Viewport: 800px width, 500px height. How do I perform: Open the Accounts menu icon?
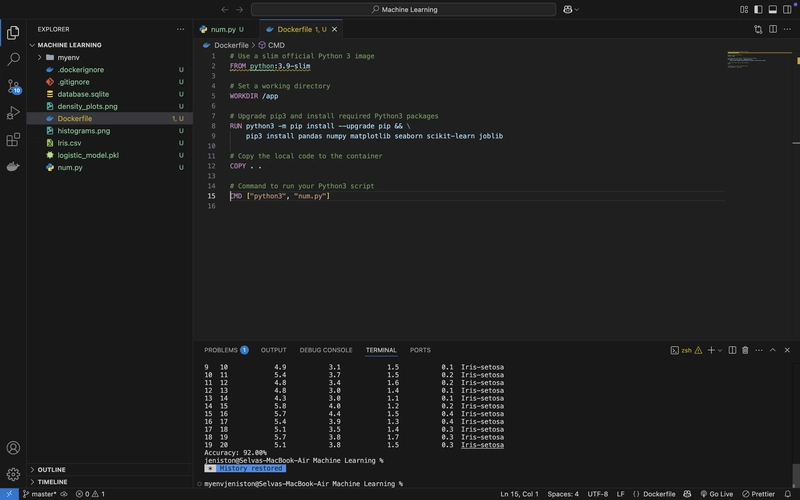13,447
